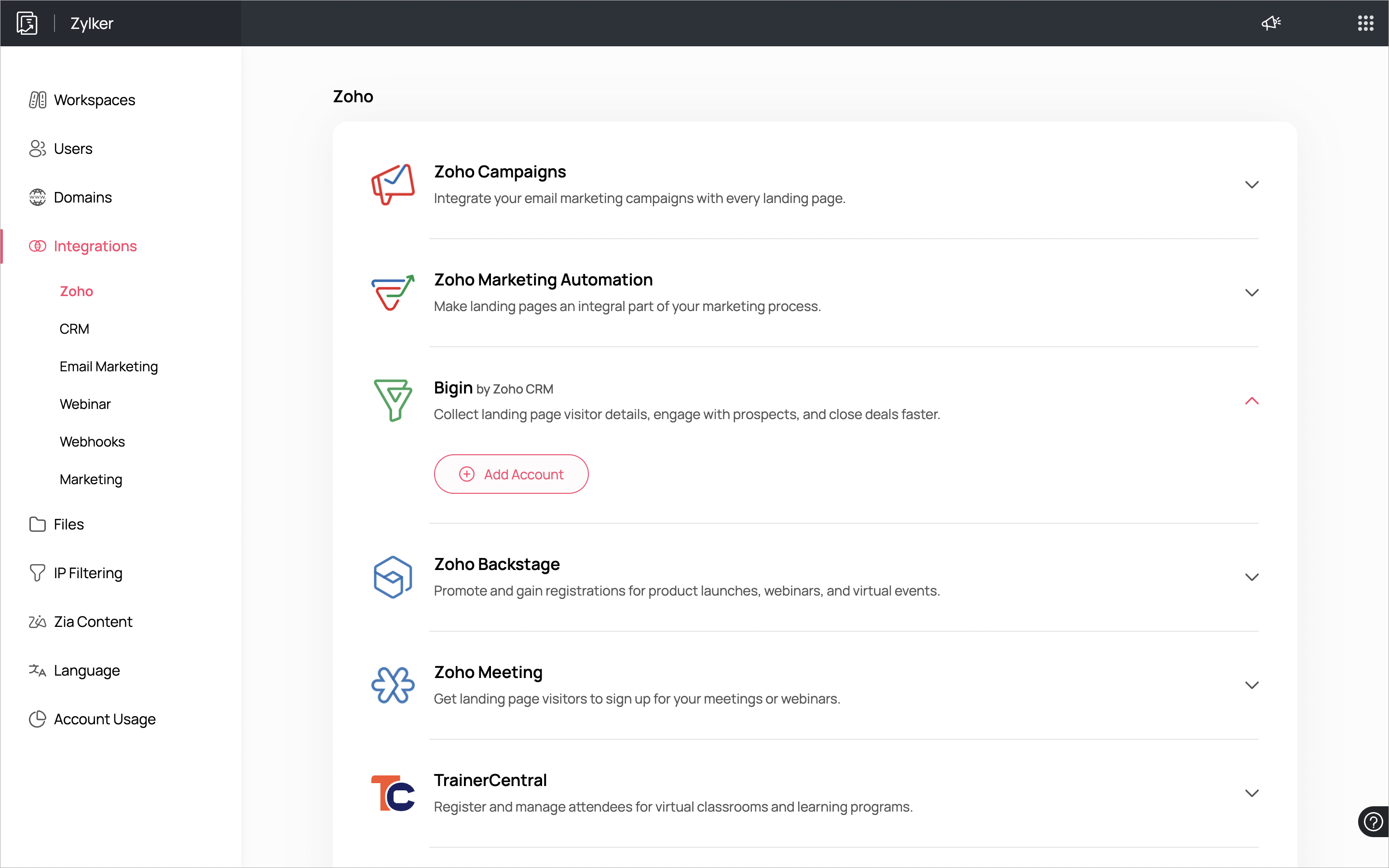This screenshot has height=868, width=1389.
Task: Click the announcements megaphone icon
Action: 1271,23
